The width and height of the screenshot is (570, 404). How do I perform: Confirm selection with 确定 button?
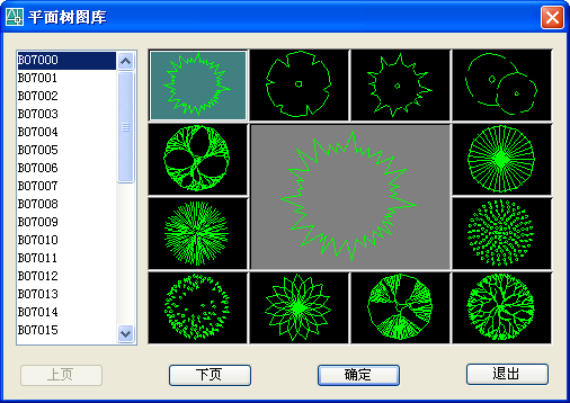pyautogui.click(x=358, y=375)
